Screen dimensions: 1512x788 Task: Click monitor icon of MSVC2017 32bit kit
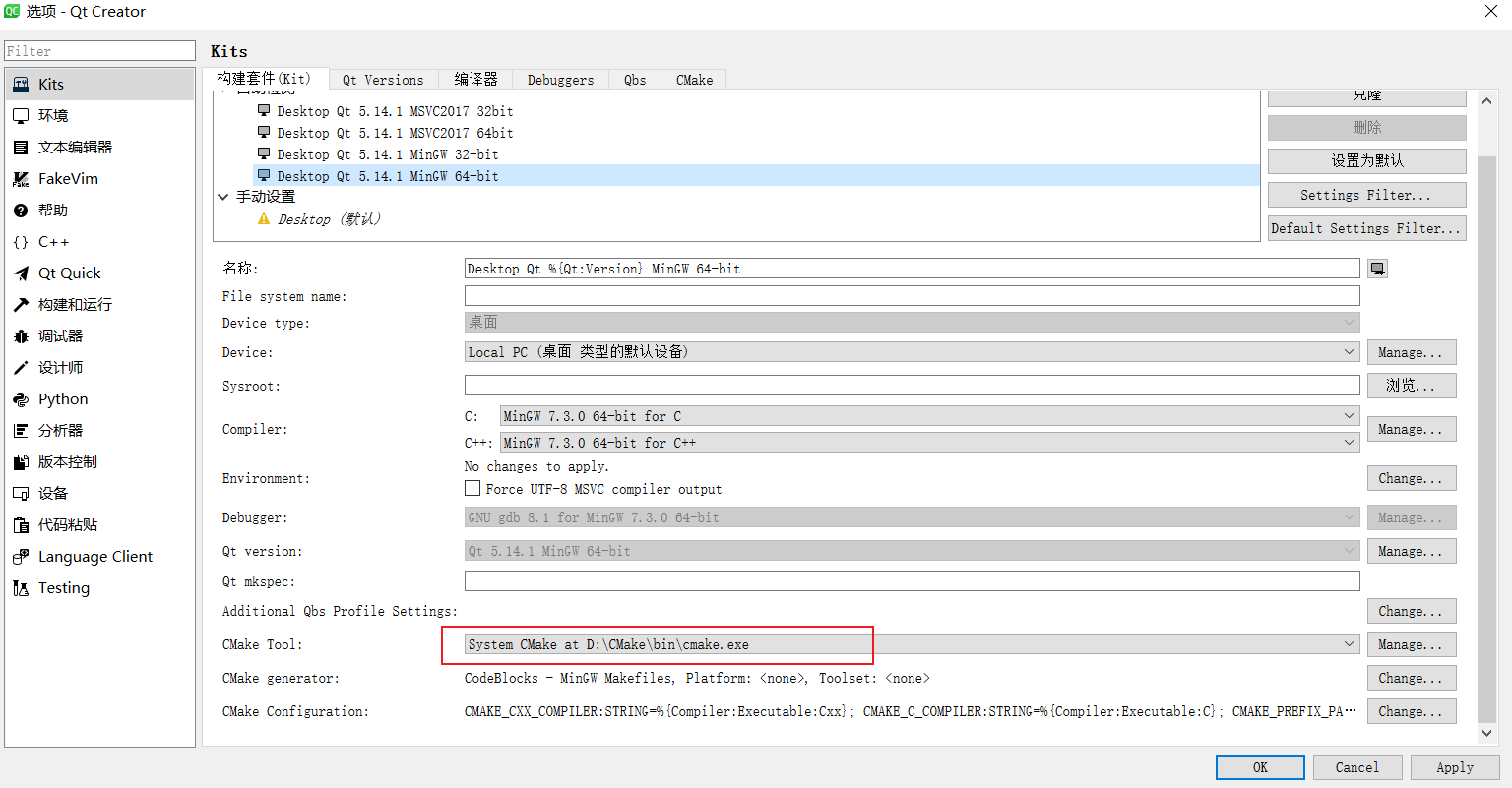(x=264, y=111)
